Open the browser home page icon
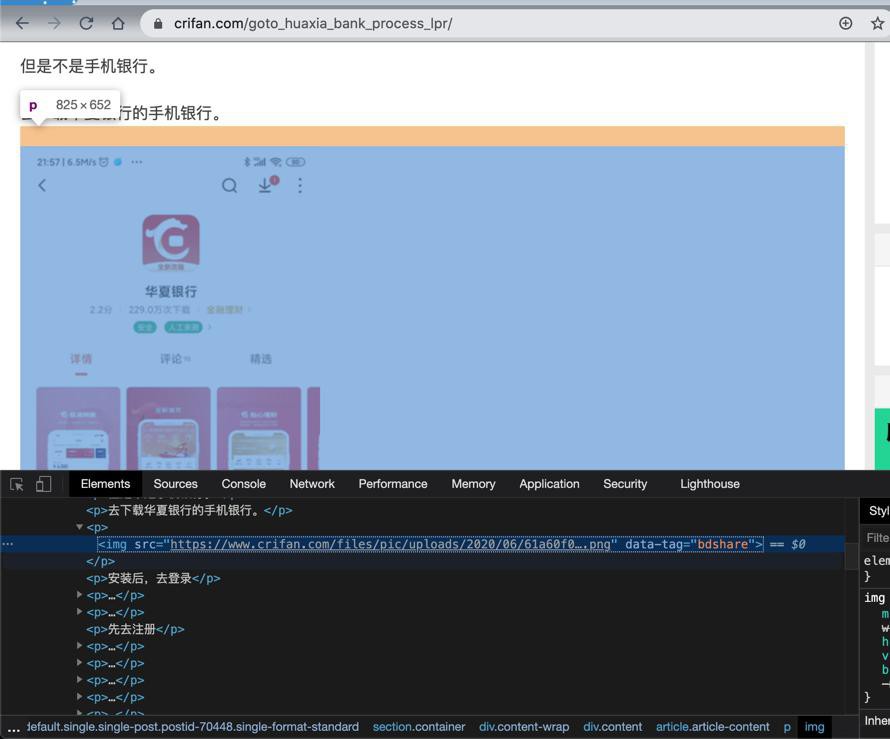The image size is (890, 739). (118, 23)
